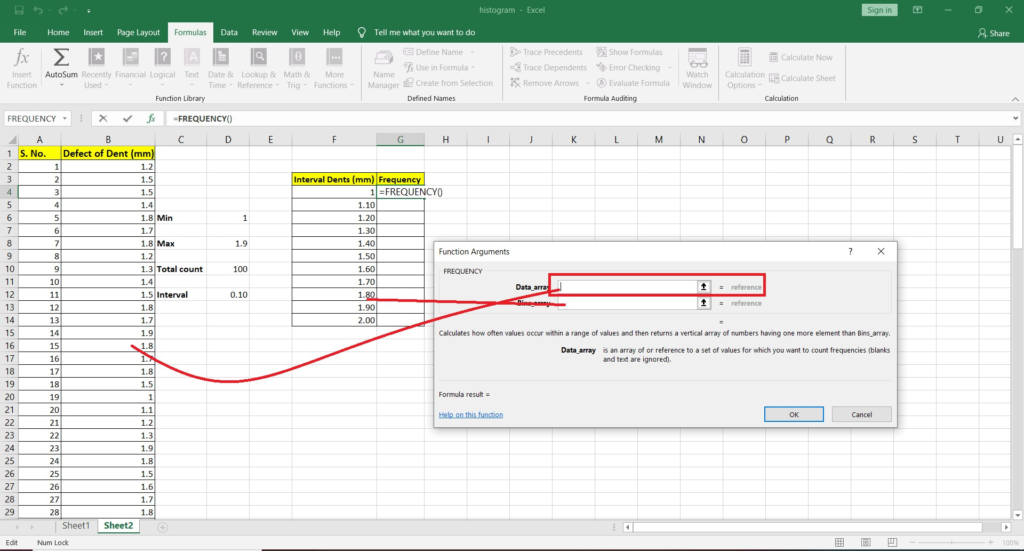Cancel formula entry with X icon

(x=103, y=118)
